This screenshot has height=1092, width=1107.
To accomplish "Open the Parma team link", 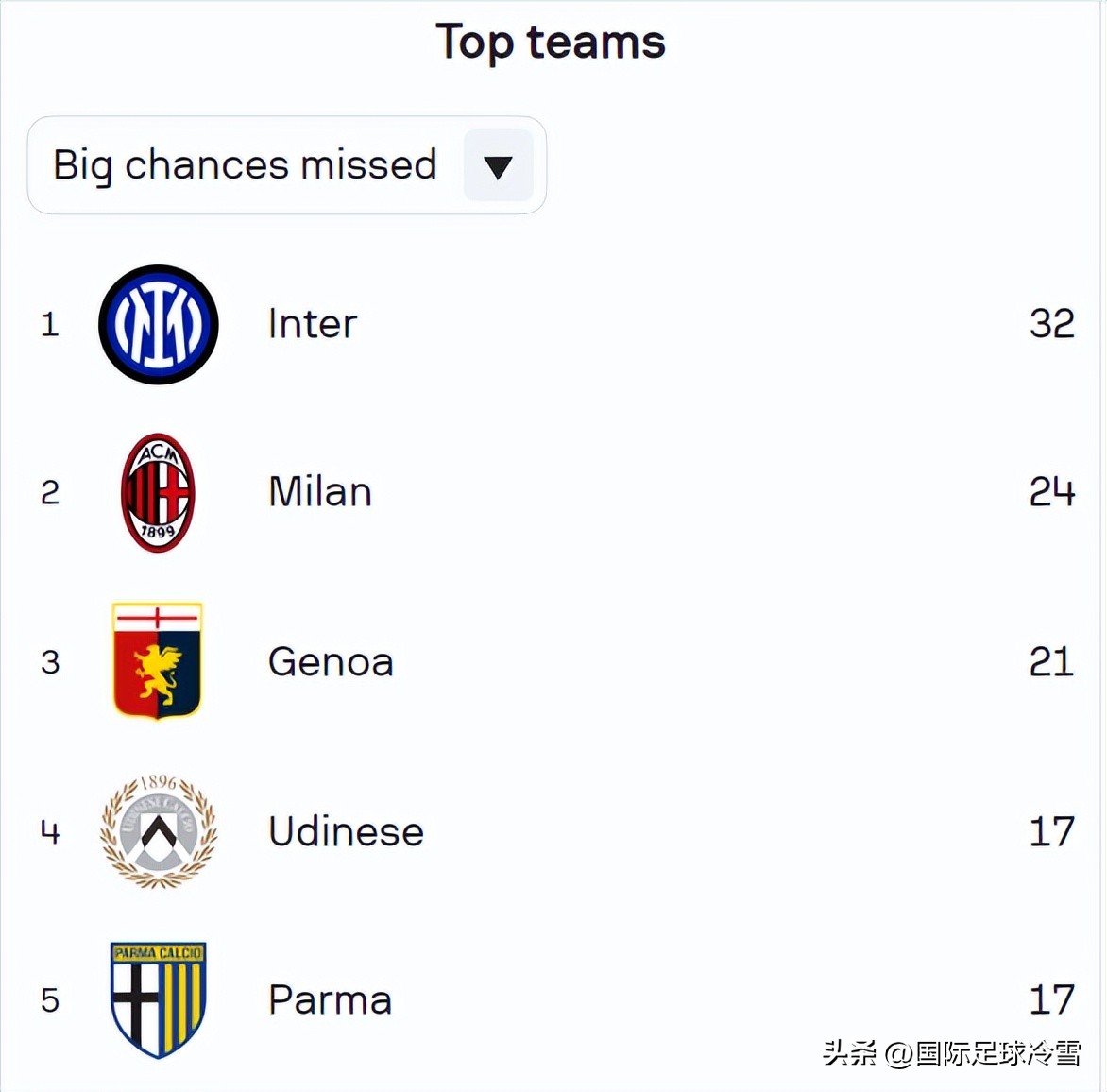I will click(330, 1000).
